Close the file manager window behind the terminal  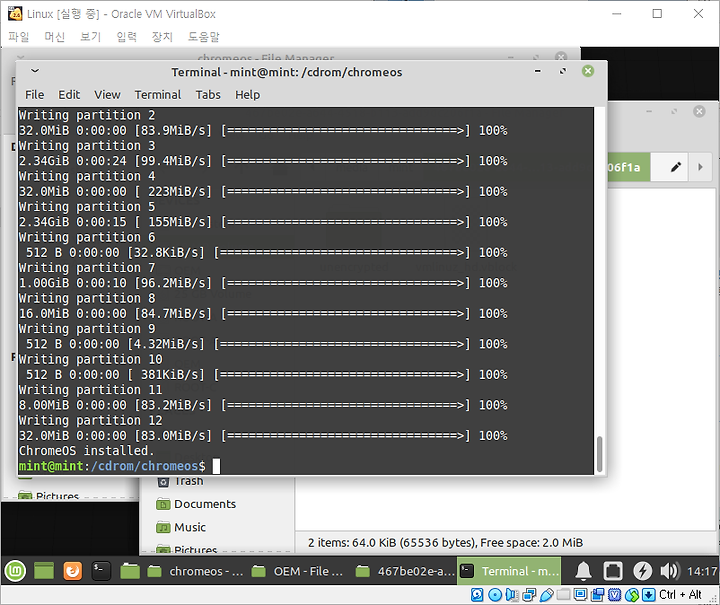tap(699, 111)
